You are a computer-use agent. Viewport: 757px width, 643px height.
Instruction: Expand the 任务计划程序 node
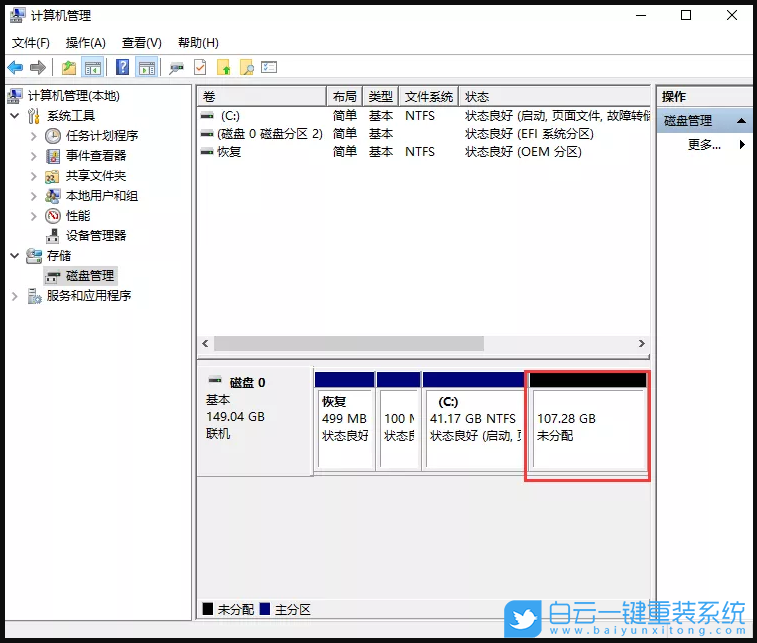click(33, 136)
